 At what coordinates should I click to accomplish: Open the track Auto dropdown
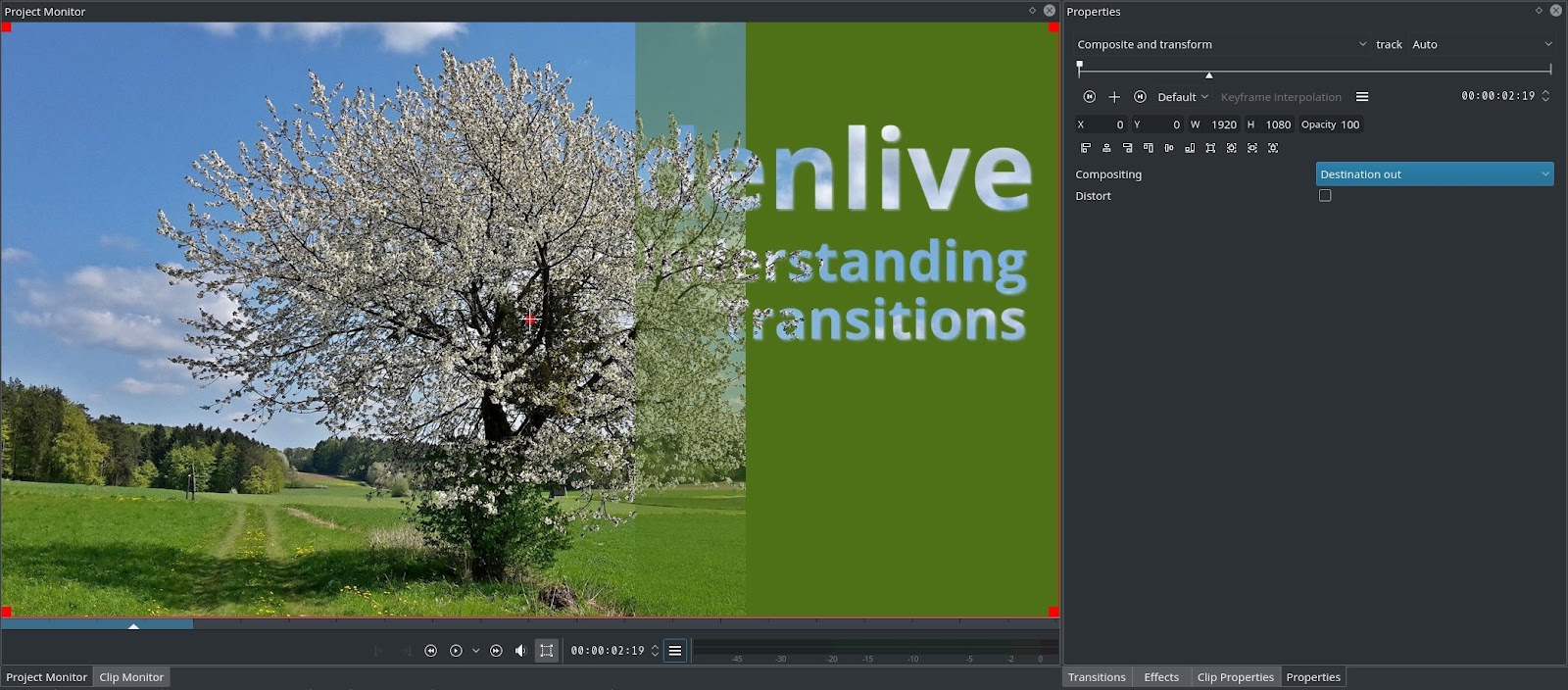(x=1481, y=44)
